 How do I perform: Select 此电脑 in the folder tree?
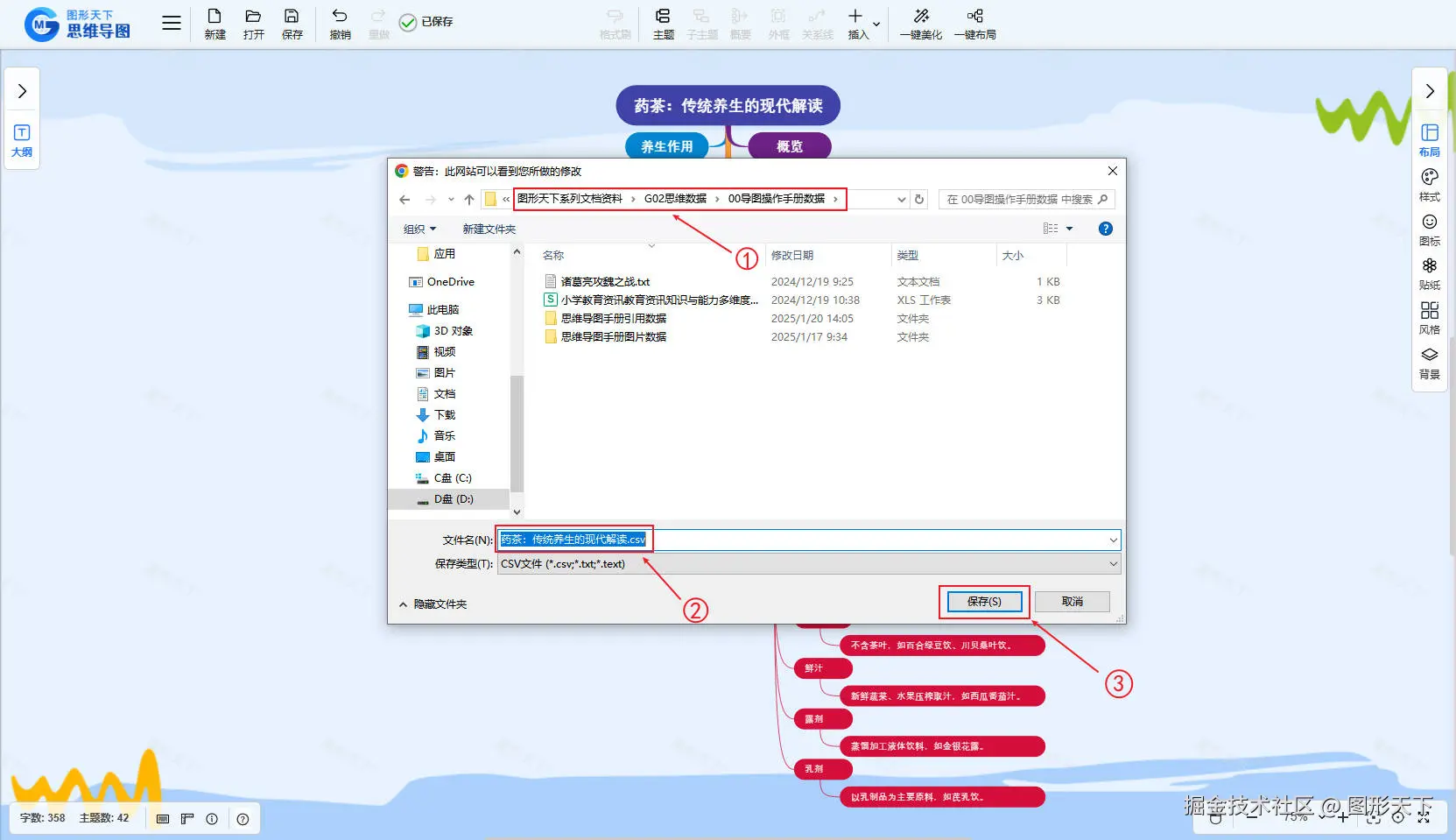pyautogui.click(x=434, y=310)
